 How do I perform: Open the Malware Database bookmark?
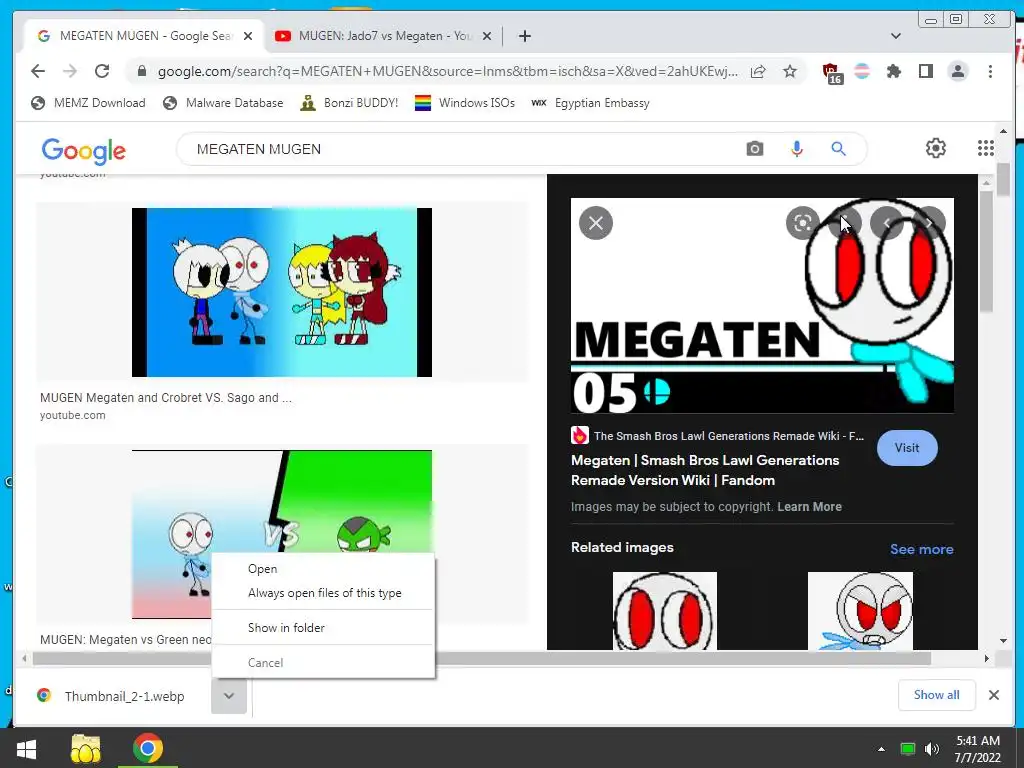(x=223, y=103)
